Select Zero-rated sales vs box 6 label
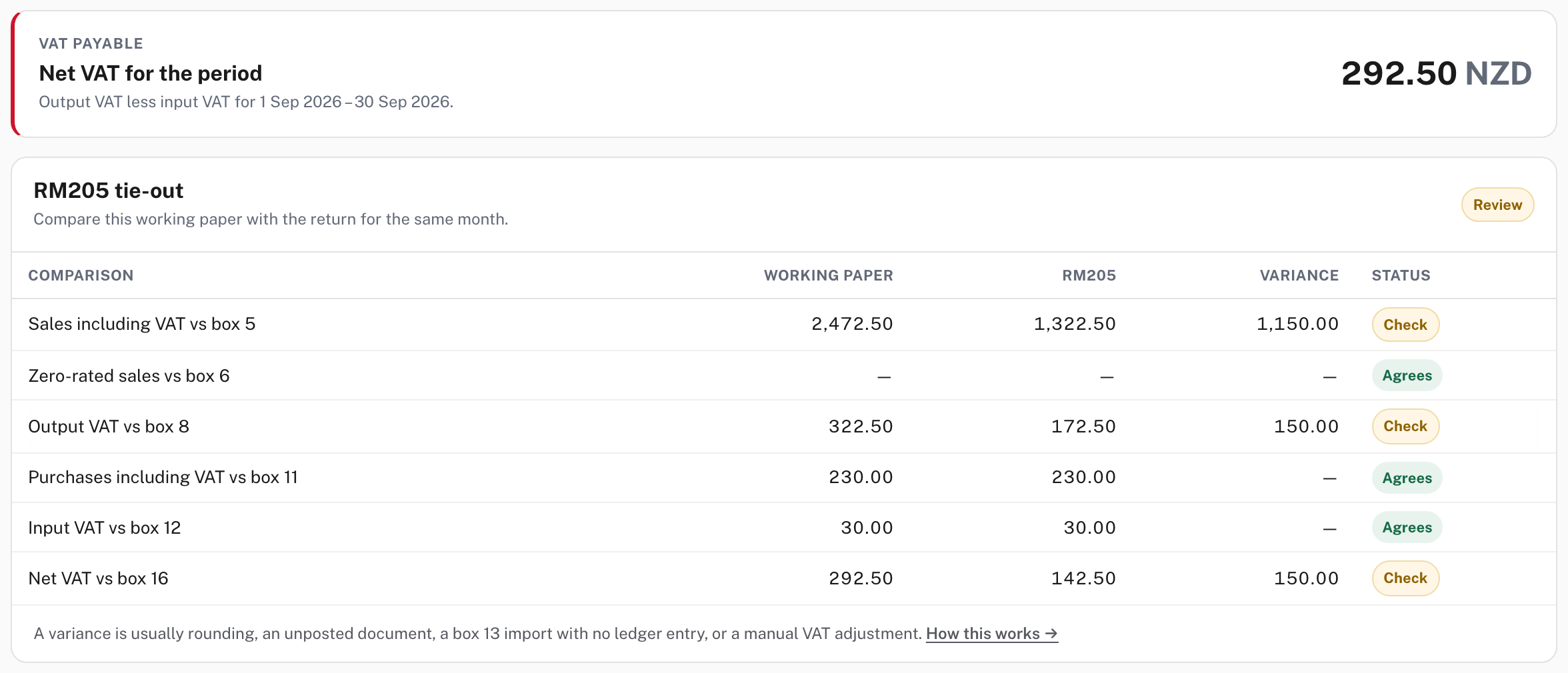Image resolution: width=1568 pixels, height=673 pixels. point(129,376)
